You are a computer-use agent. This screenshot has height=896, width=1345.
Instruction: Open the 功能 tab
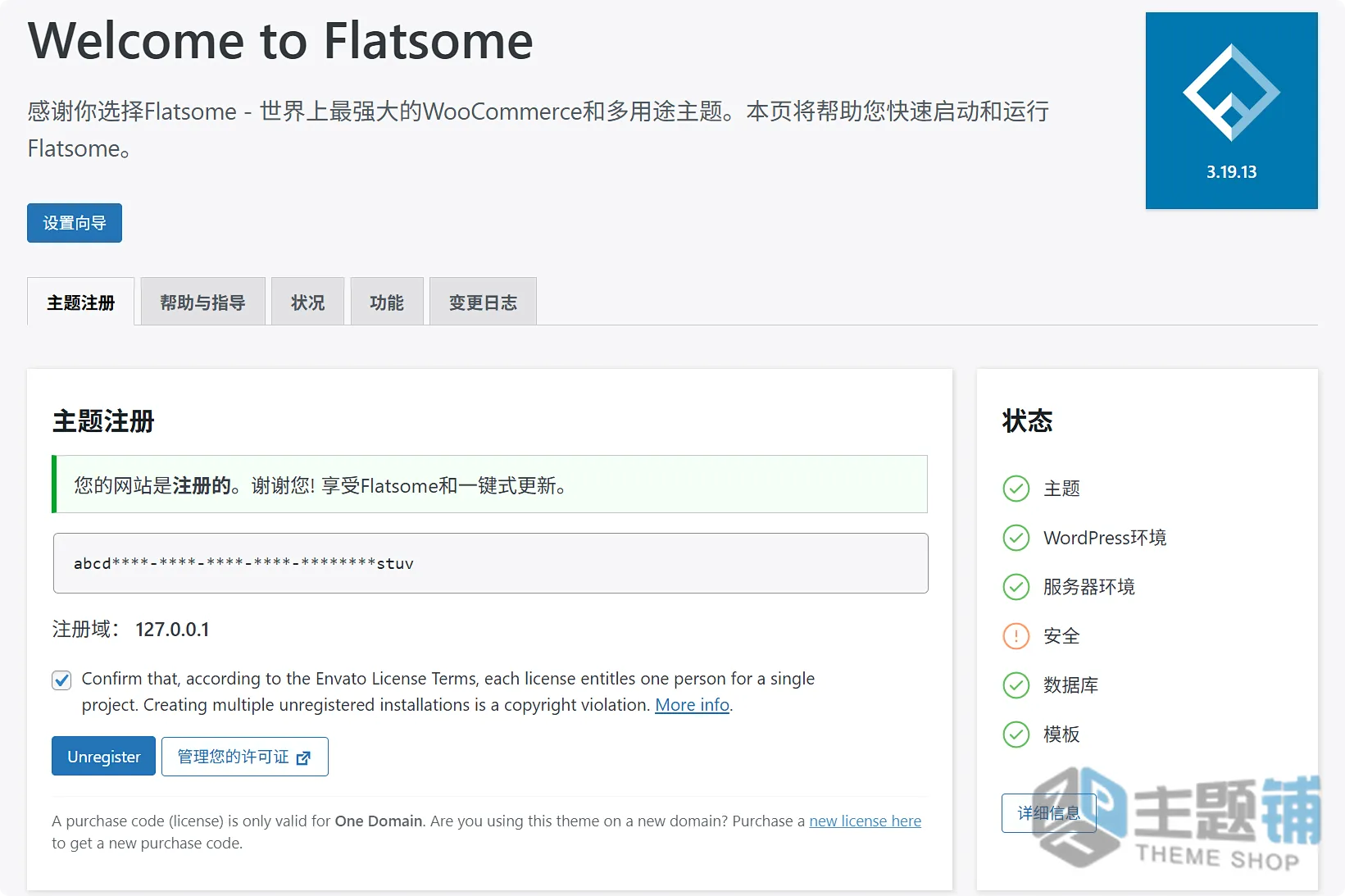pyautogui.click(x=387, y=302)
